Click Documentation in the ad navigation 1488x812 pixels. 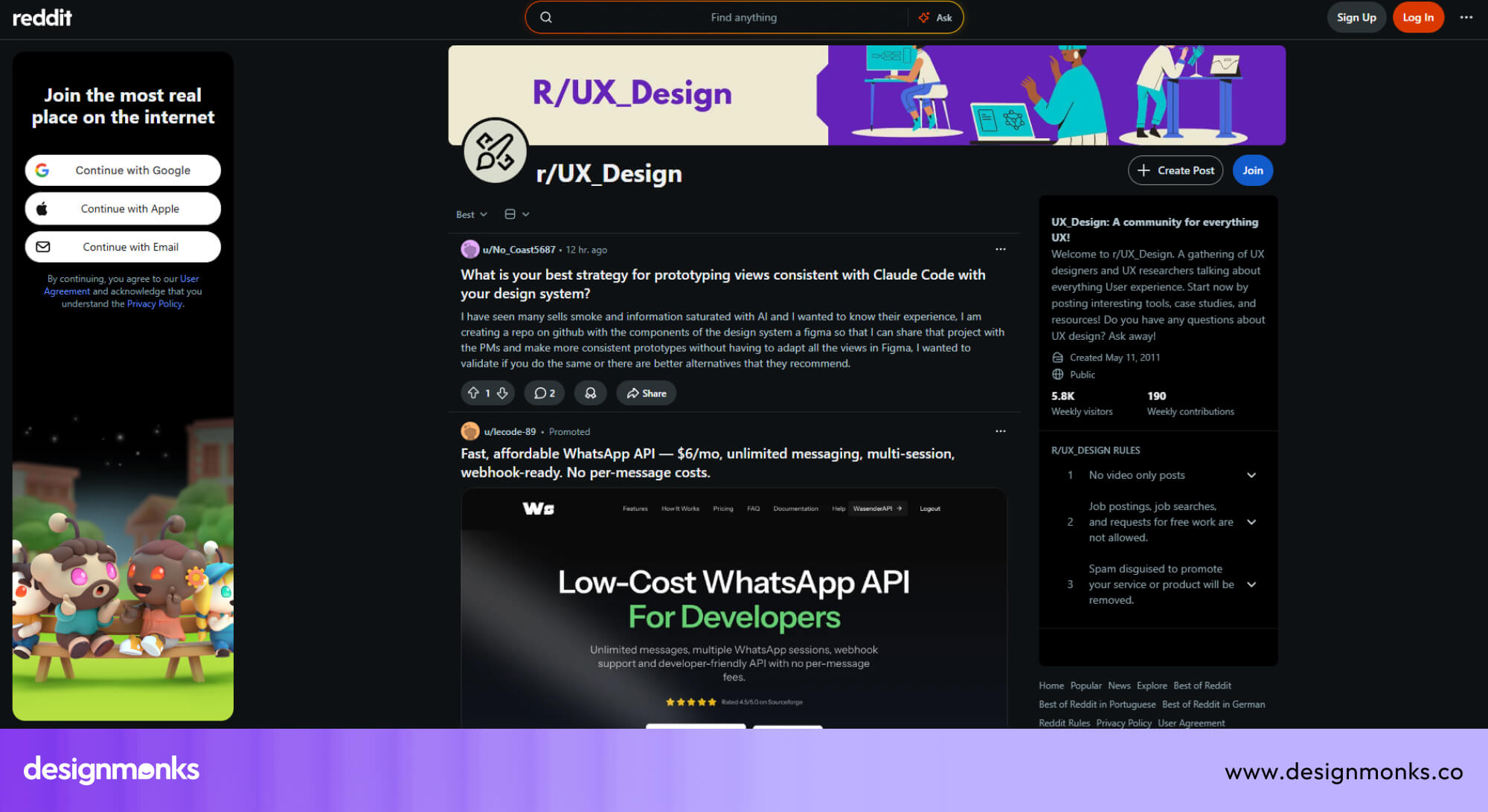(x=795, y=509)
